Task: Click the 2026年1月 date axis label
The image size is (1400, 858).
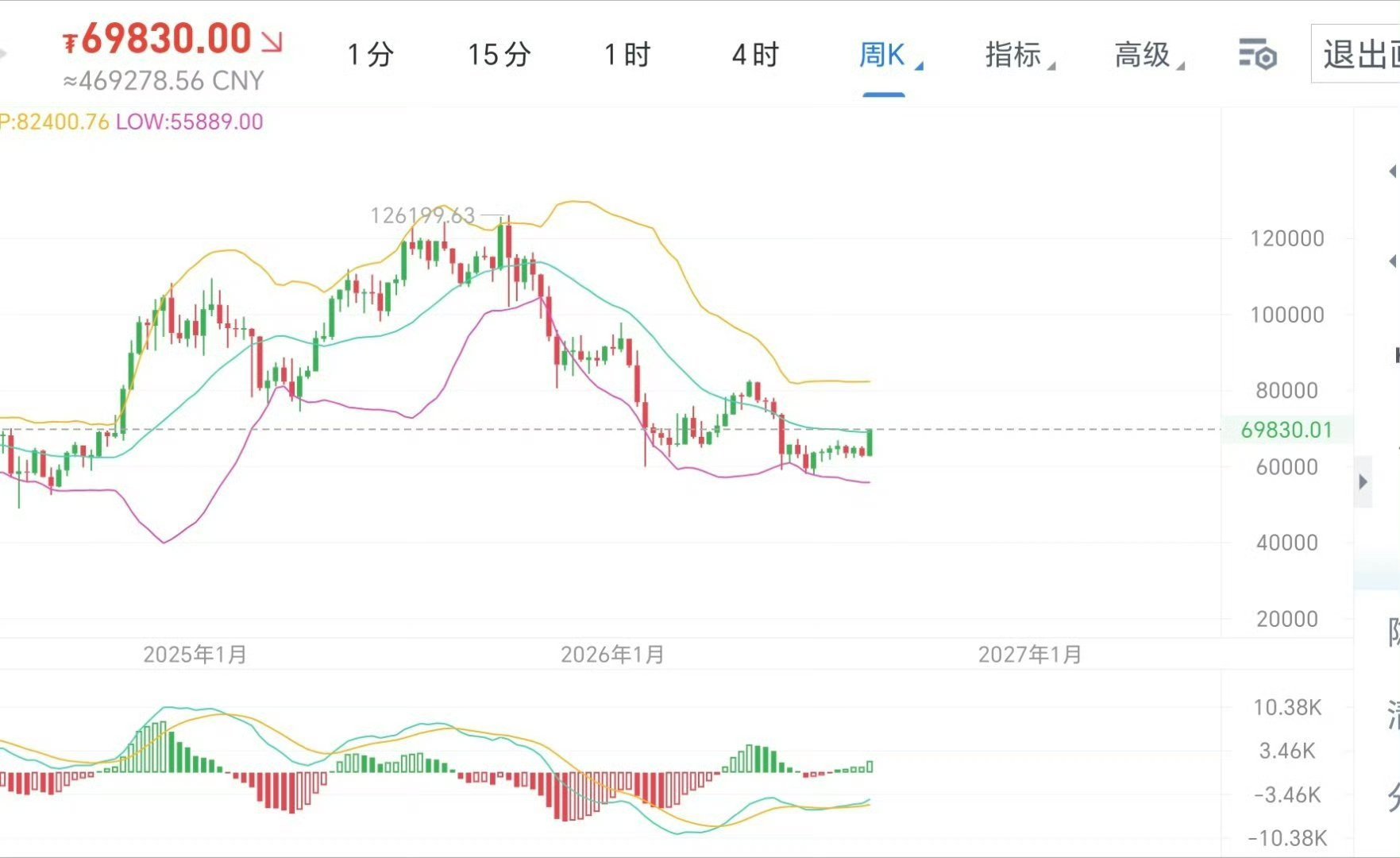Action: tap(612, 655)
